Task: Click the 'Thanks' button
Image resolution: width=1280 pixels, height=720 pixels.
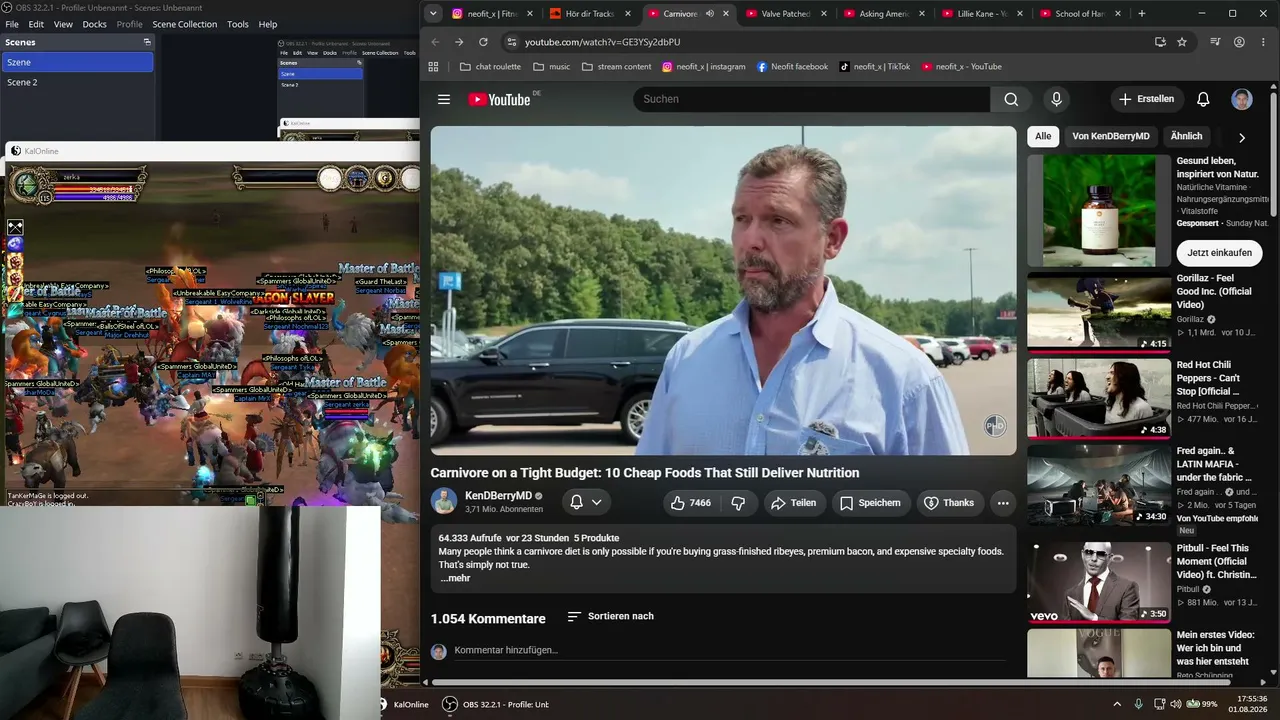Action: point(948,503)
